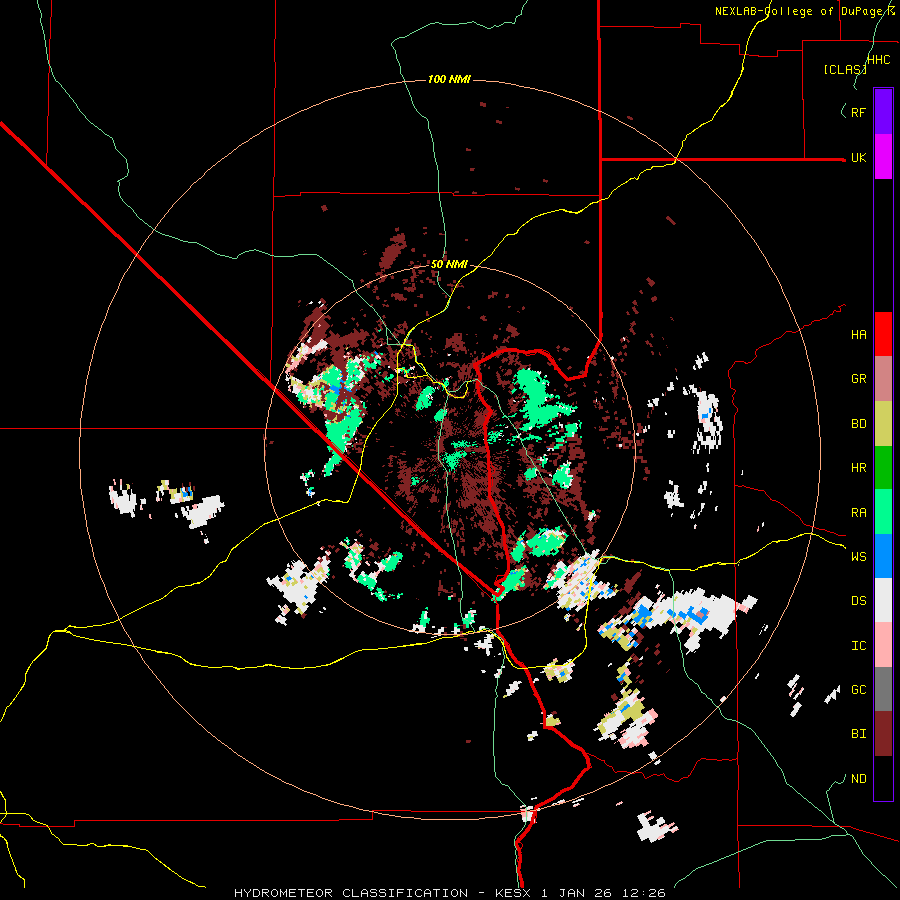This screenshot has height=900, width=900.
Task: Select the 'DS' legend label
Action: tap(858, 601)
